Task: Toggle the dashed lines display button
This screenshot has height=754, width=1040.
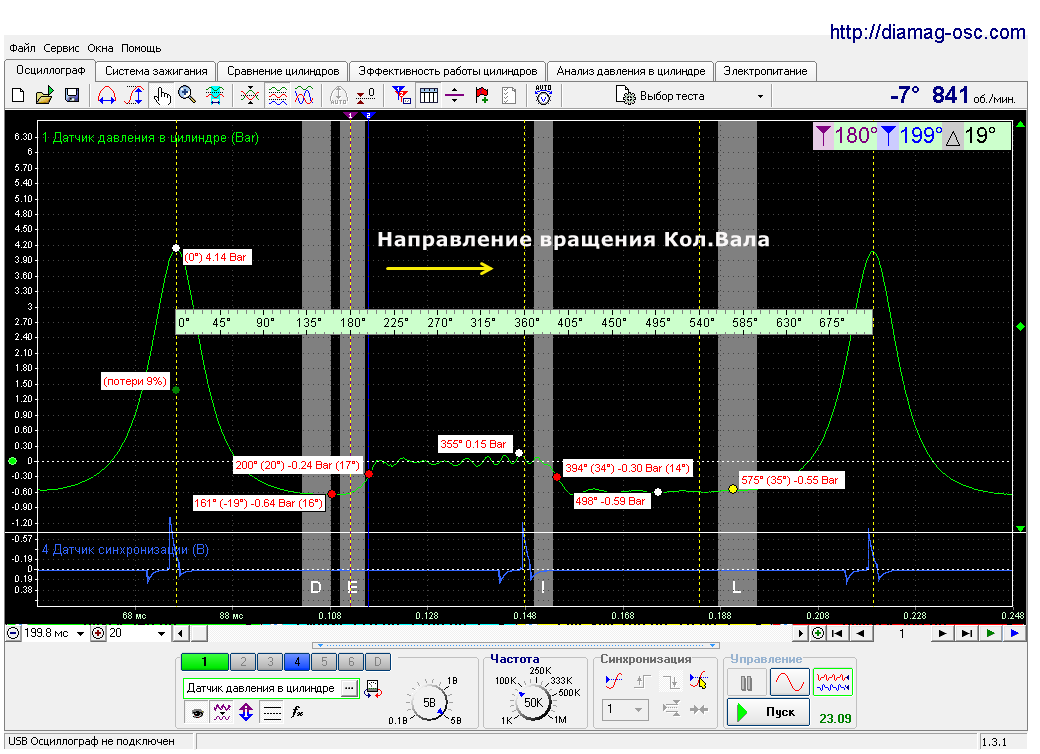Action: pyautogui.click(x=272, y=713)
